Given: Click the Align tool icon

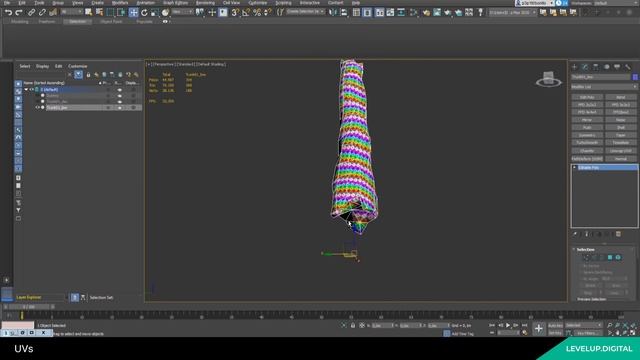Looking at the screenshot, I should coord(344,12).
